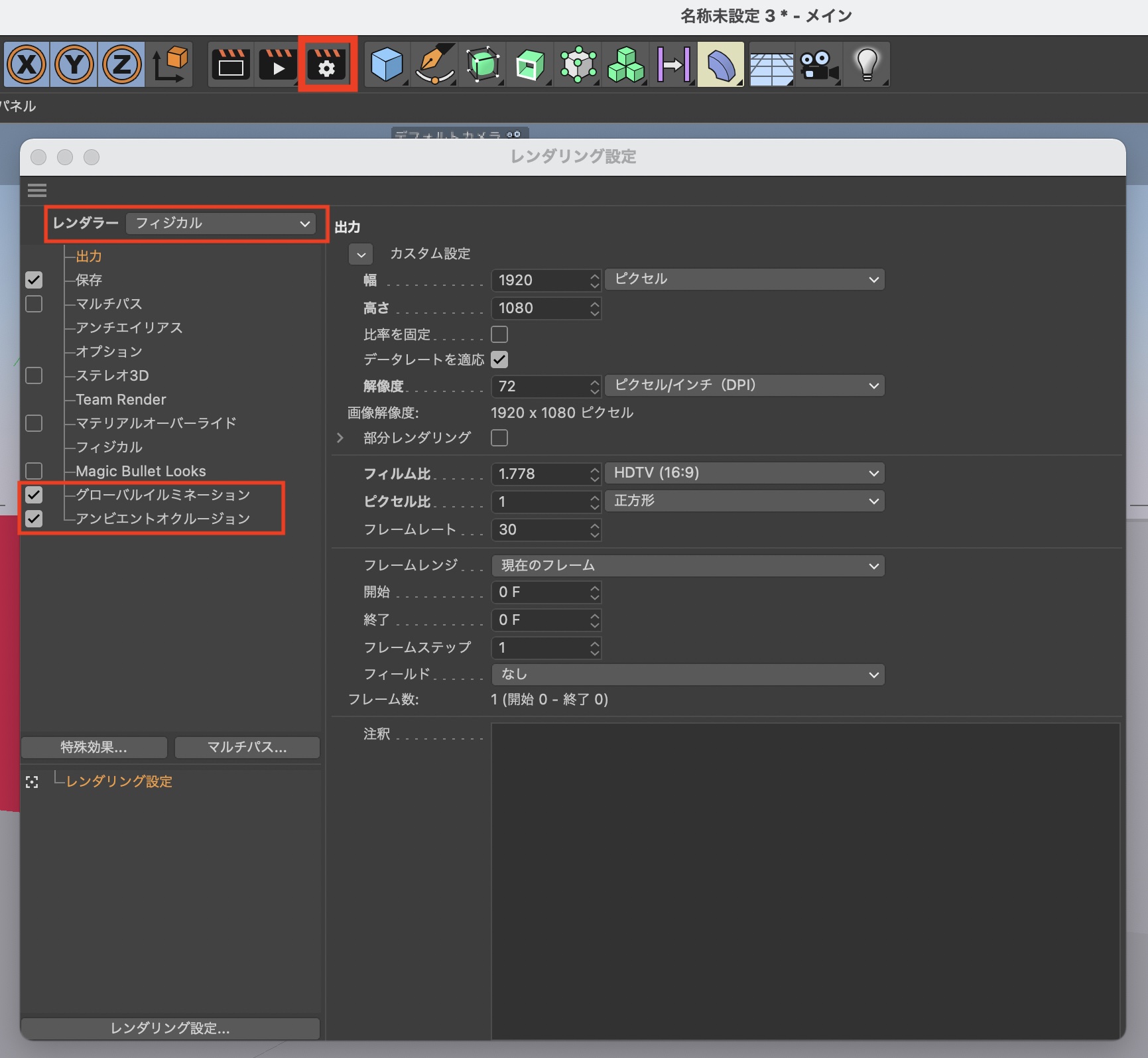The image size is (1148, 1058).
Task: Select アンチエイリアス in the settings list
Action: pos(129,328)
